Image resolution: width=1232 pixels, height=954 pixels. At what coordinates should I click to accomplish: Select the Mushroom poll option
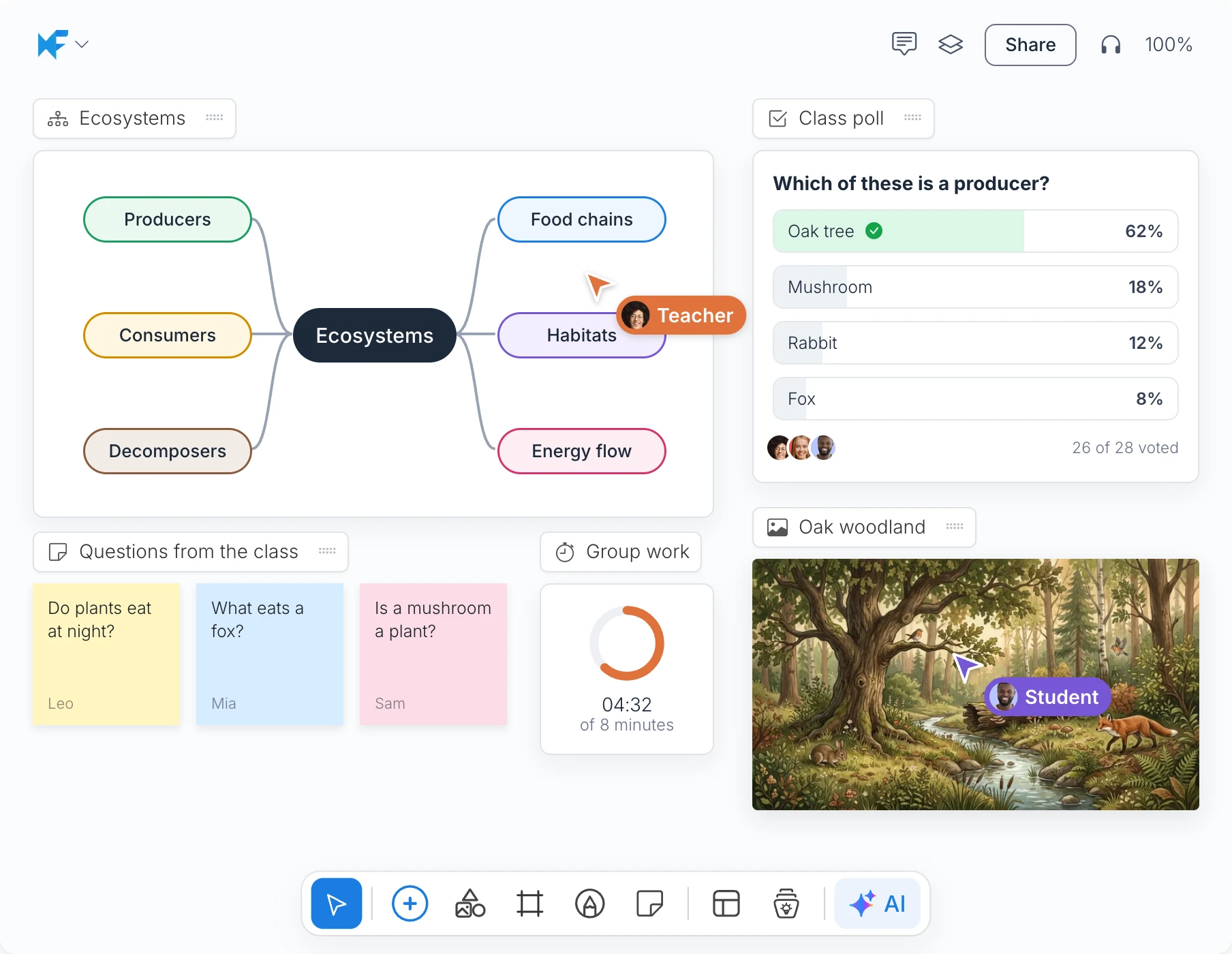tap(975, 287)
